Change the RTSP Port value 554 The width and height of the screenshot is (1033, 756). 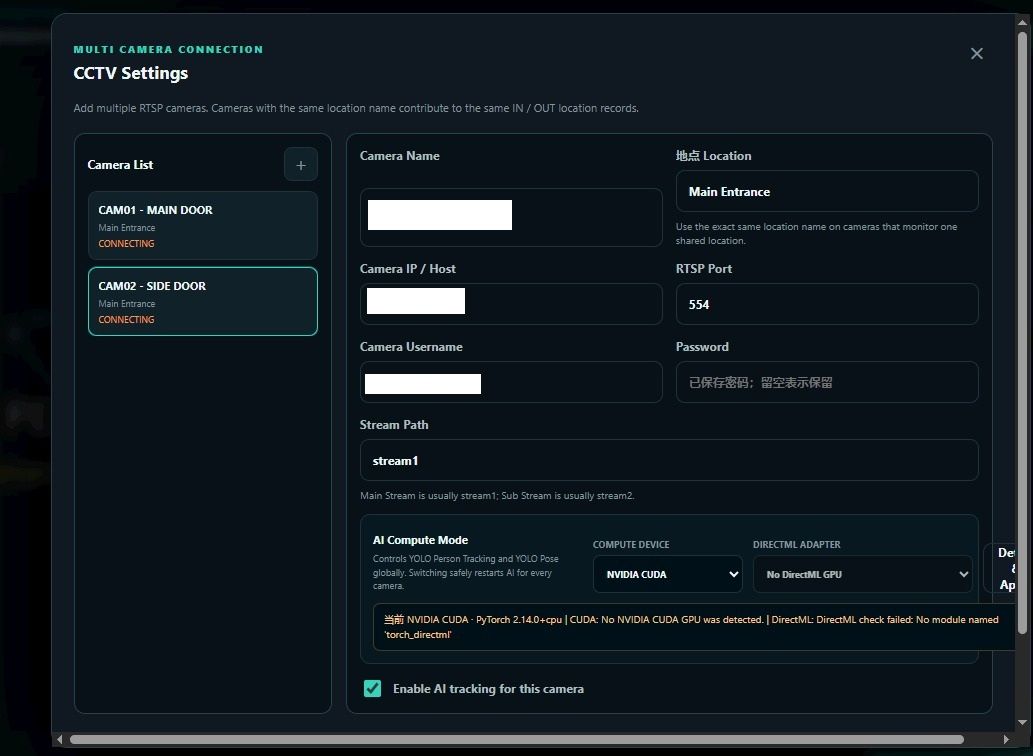click(x=827, y=304)
